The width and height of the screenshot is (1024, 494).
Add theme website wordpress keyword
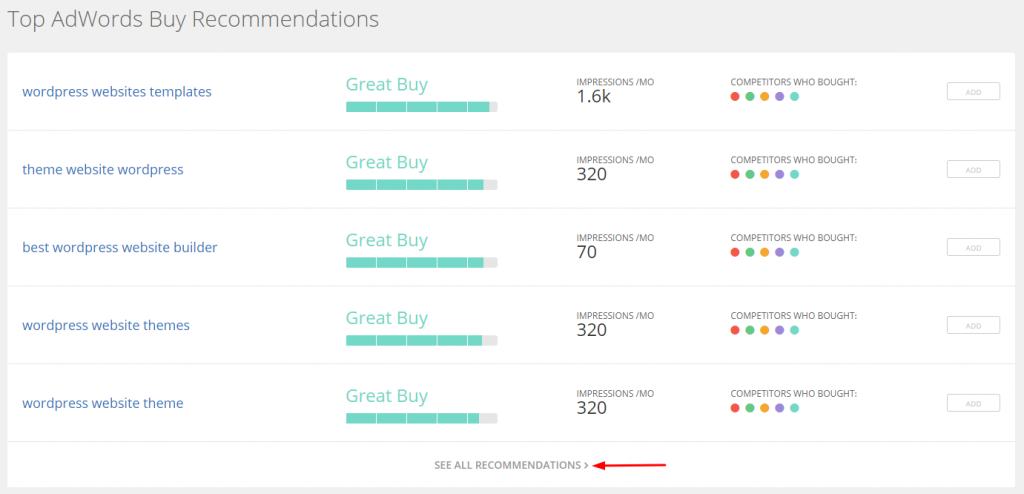973,170
